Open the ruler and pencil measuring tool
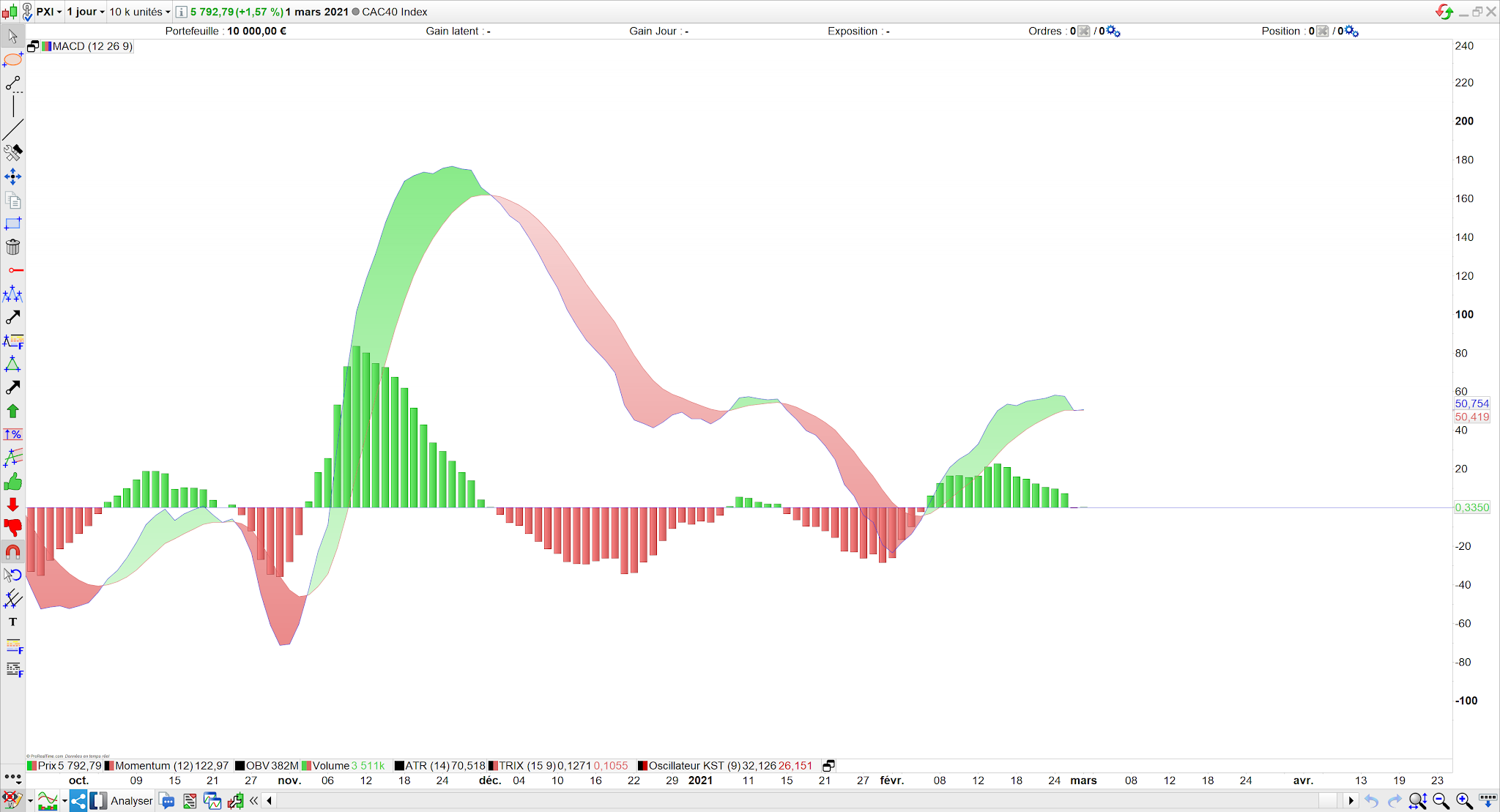The image size is (1500, 812). coord(12,153)
